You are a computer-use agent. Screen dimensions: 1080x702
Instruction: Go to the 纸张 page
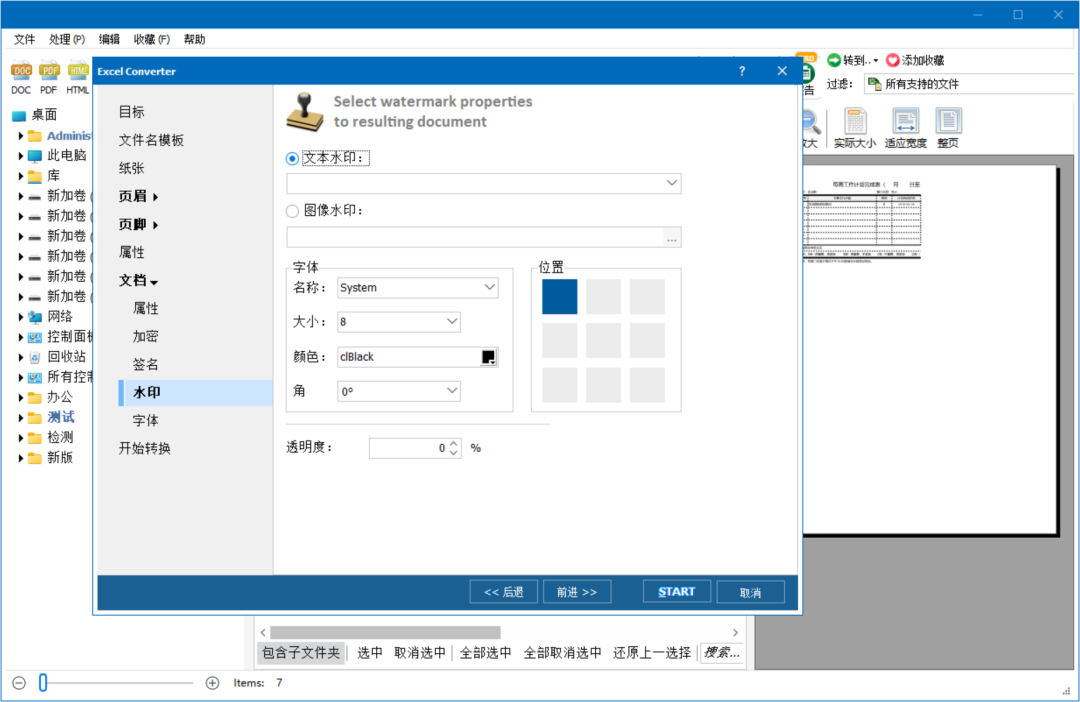[132, 168]
